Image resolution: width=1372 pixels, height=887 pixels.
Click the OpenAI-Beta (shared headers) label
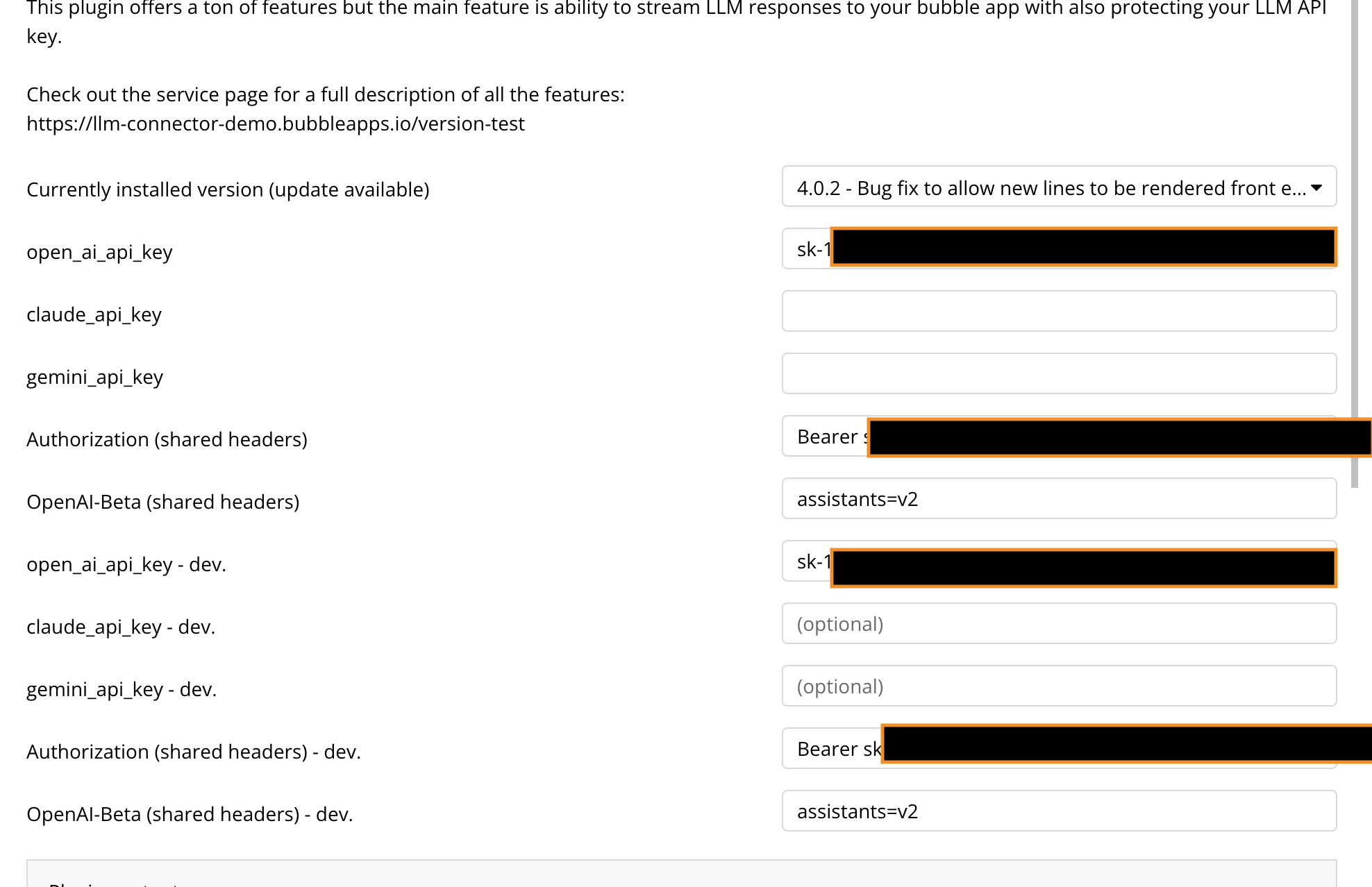[x=163, y=502]
